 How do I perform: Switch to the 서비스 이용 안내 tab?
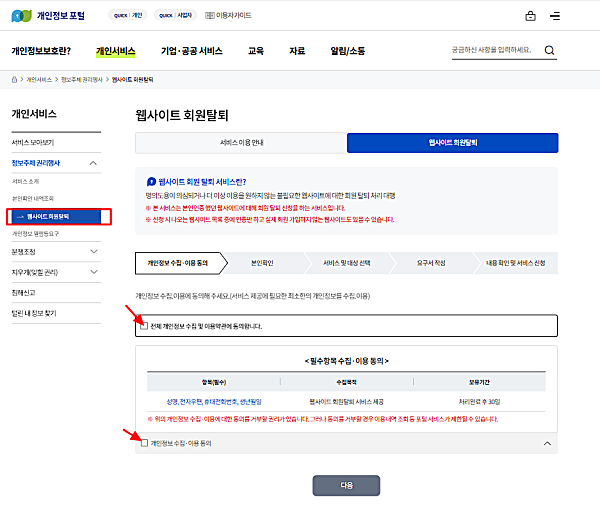241,143
